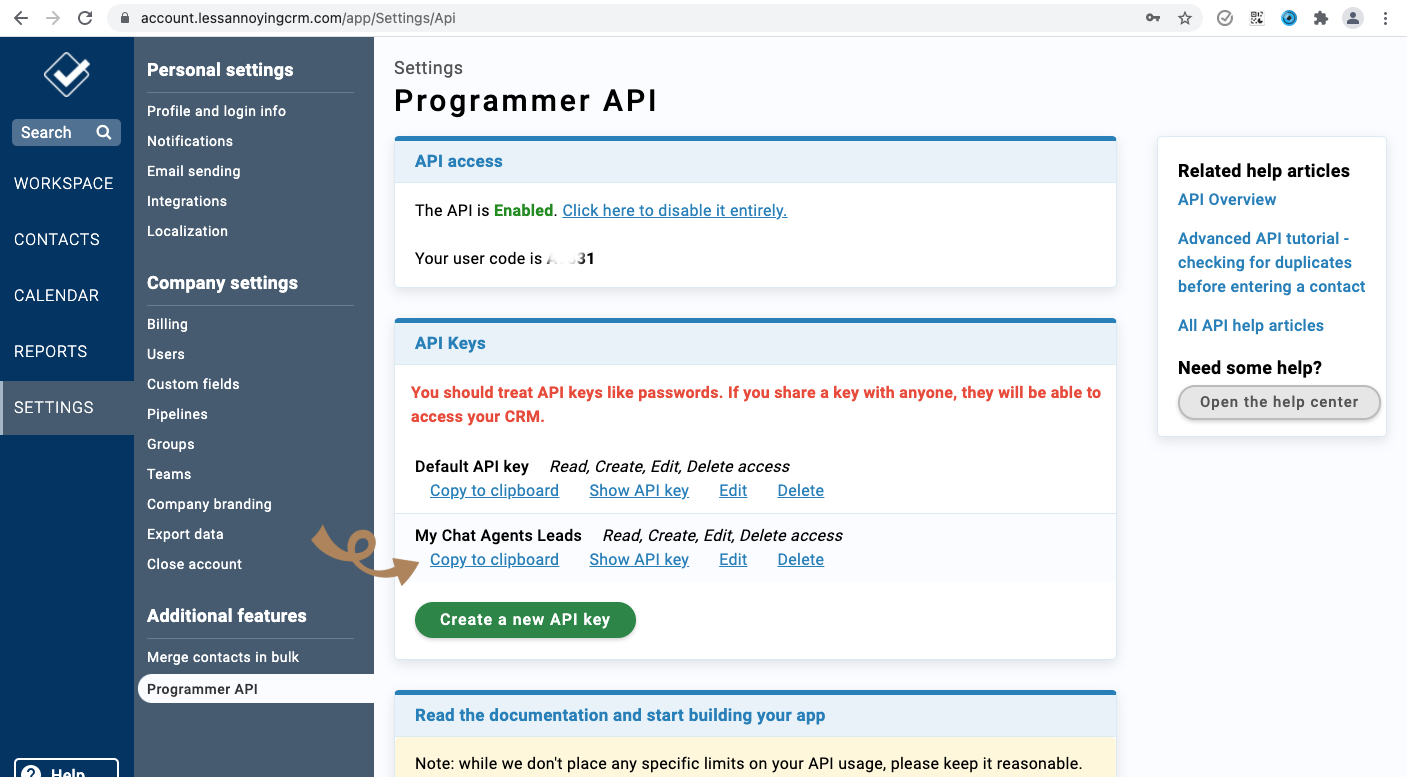Open the REPORTS section

pyautogui.click(x=51, y=351)
